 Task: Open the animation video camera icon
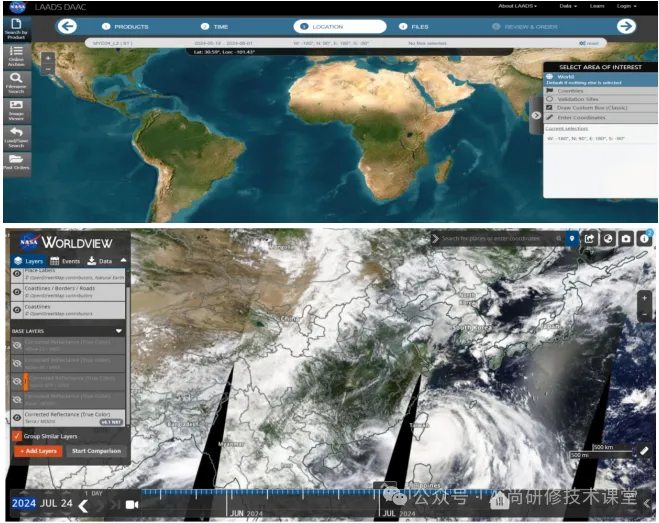pyautogui.click(x=132, y=504)
